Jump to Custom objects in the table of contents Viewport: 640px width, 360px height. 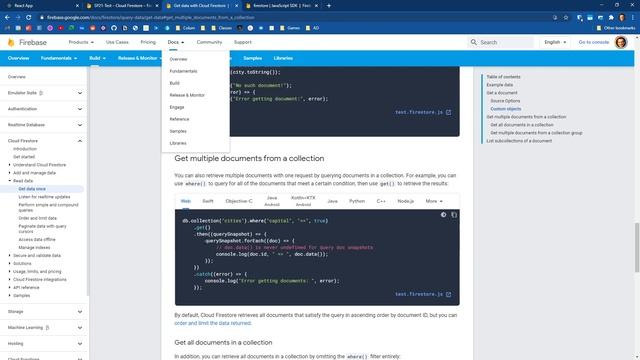coord(506,109)
